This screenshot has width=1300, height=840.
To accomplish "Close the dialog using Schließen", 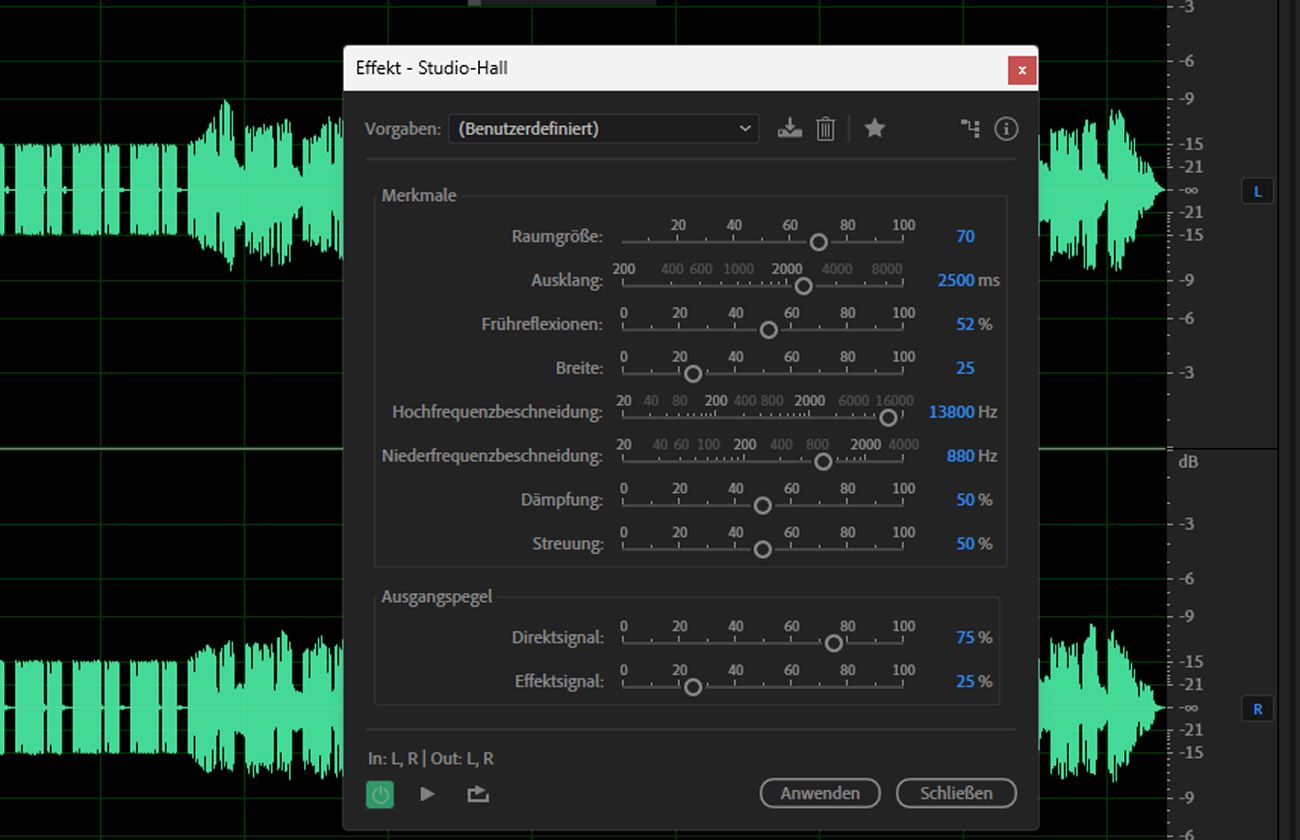I will click(x=956, y=793).
